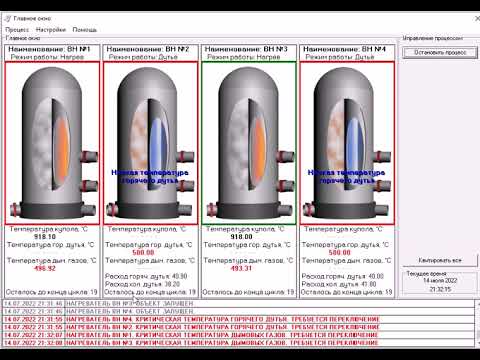
Task: Click hot blast flow line in ВН №4
Action: click(343, 276)
